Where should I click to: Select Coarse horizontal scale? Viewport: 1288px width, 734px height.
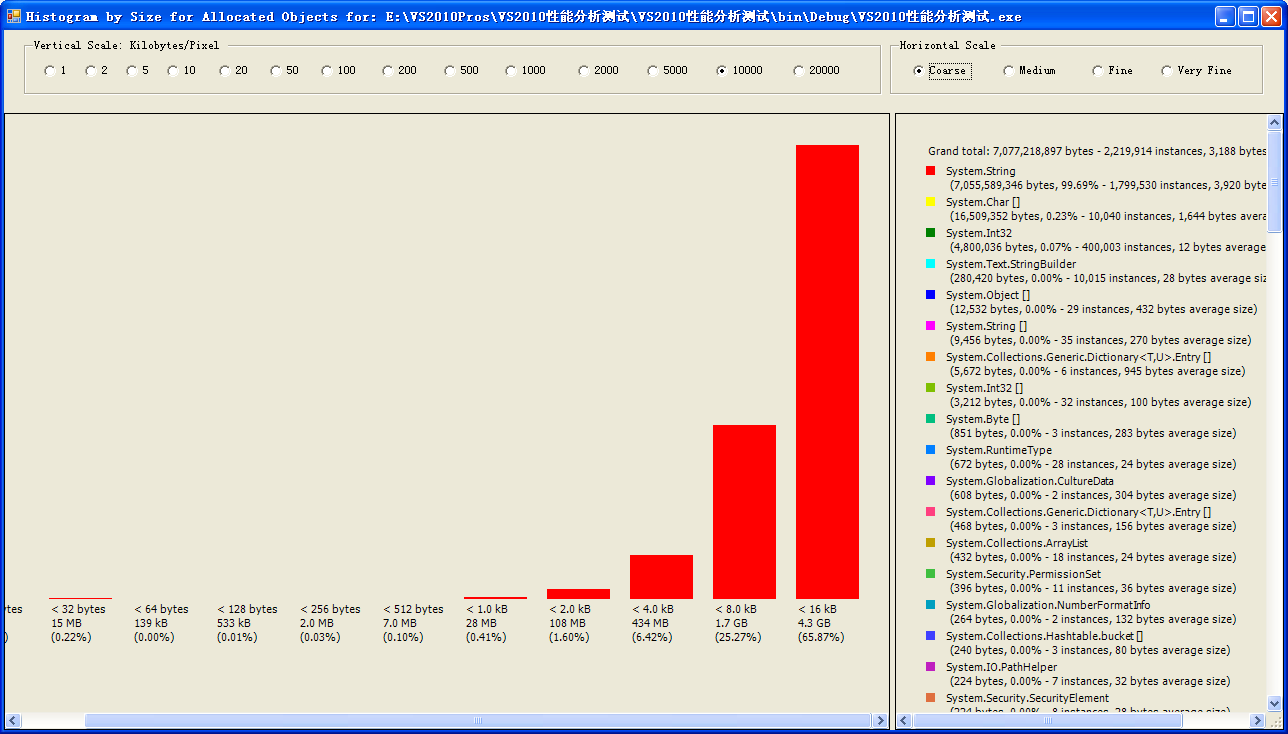click(940, 71)
